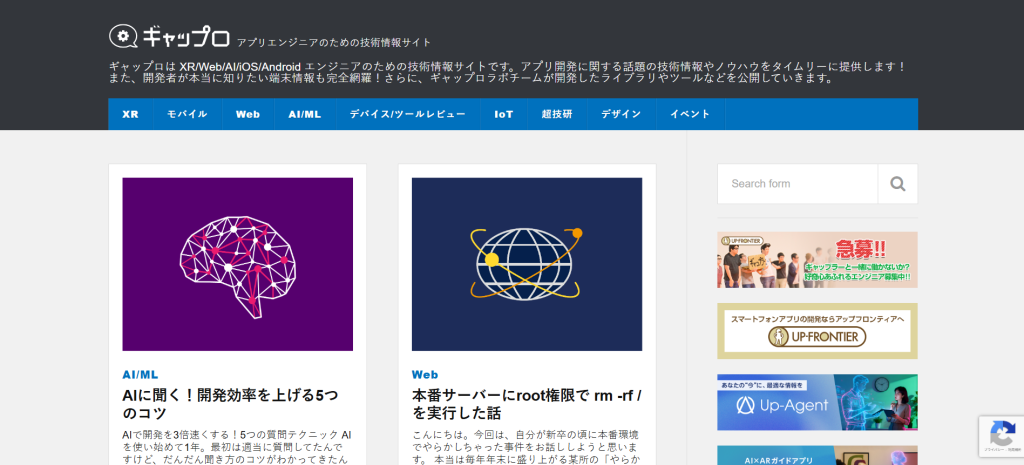Select the イベント menu item

(x=690, y=114)
